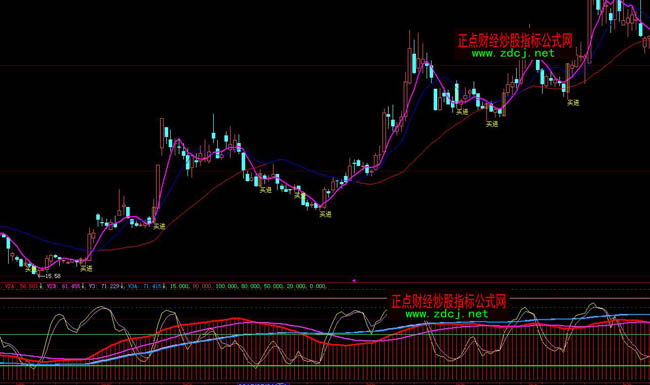Select the red V2A indicator label
650x385 pixels.
(x=10, y=286)
